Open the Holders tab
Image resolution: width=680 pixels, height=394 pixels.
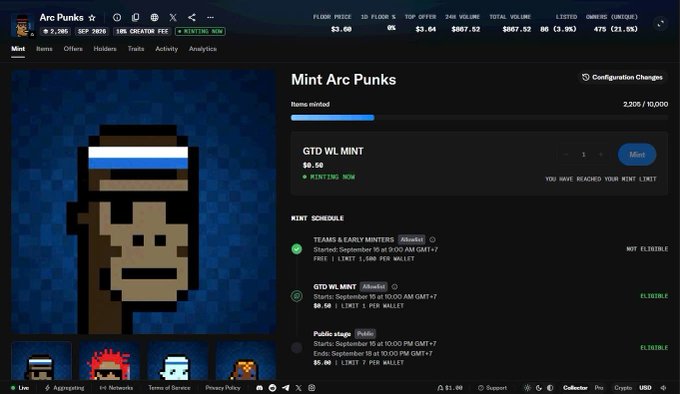[x=105, y=49]
